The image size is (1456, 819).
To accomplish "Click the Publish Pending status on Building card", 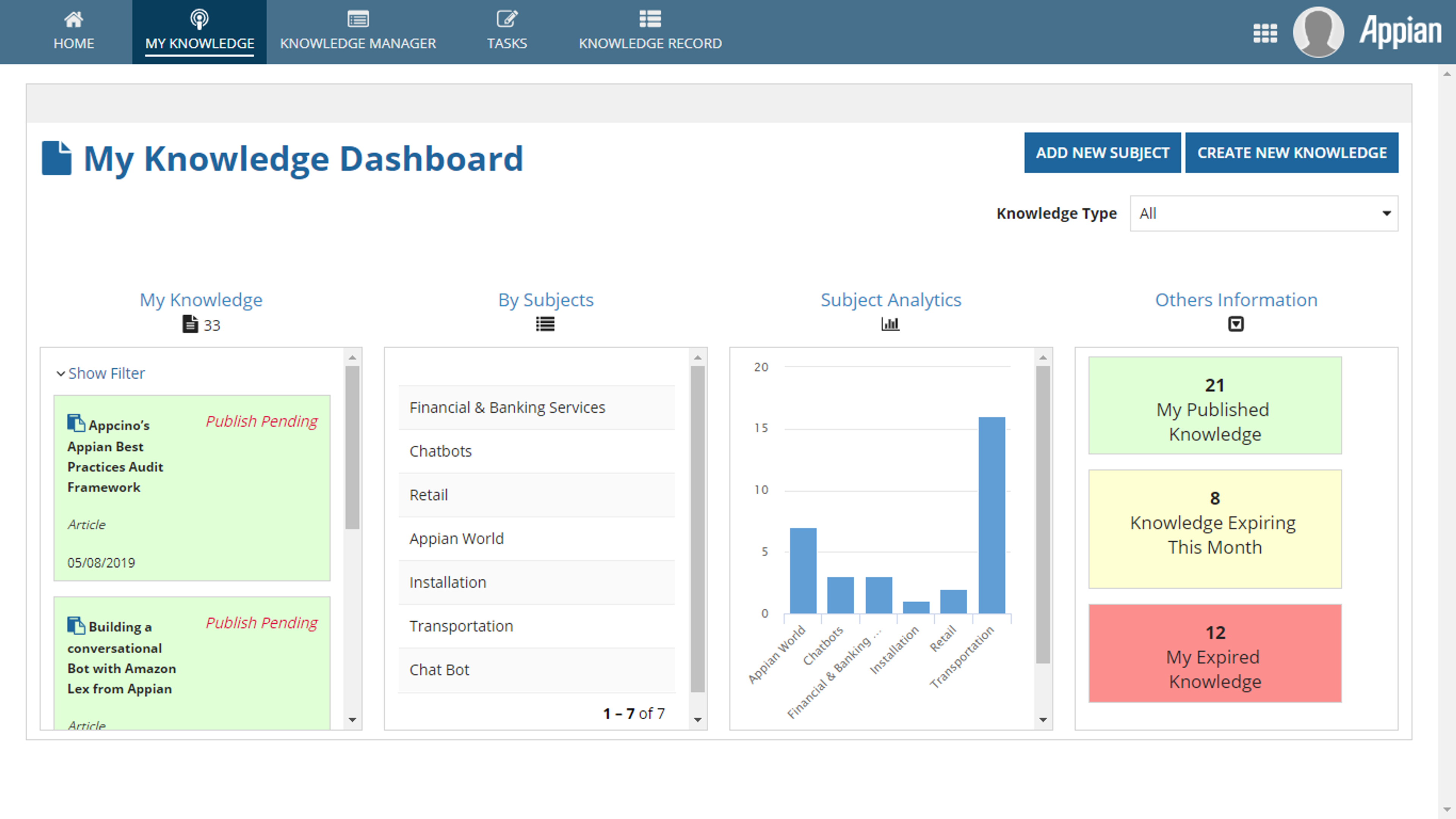I will pyautogui.click(x=262, y=623).
